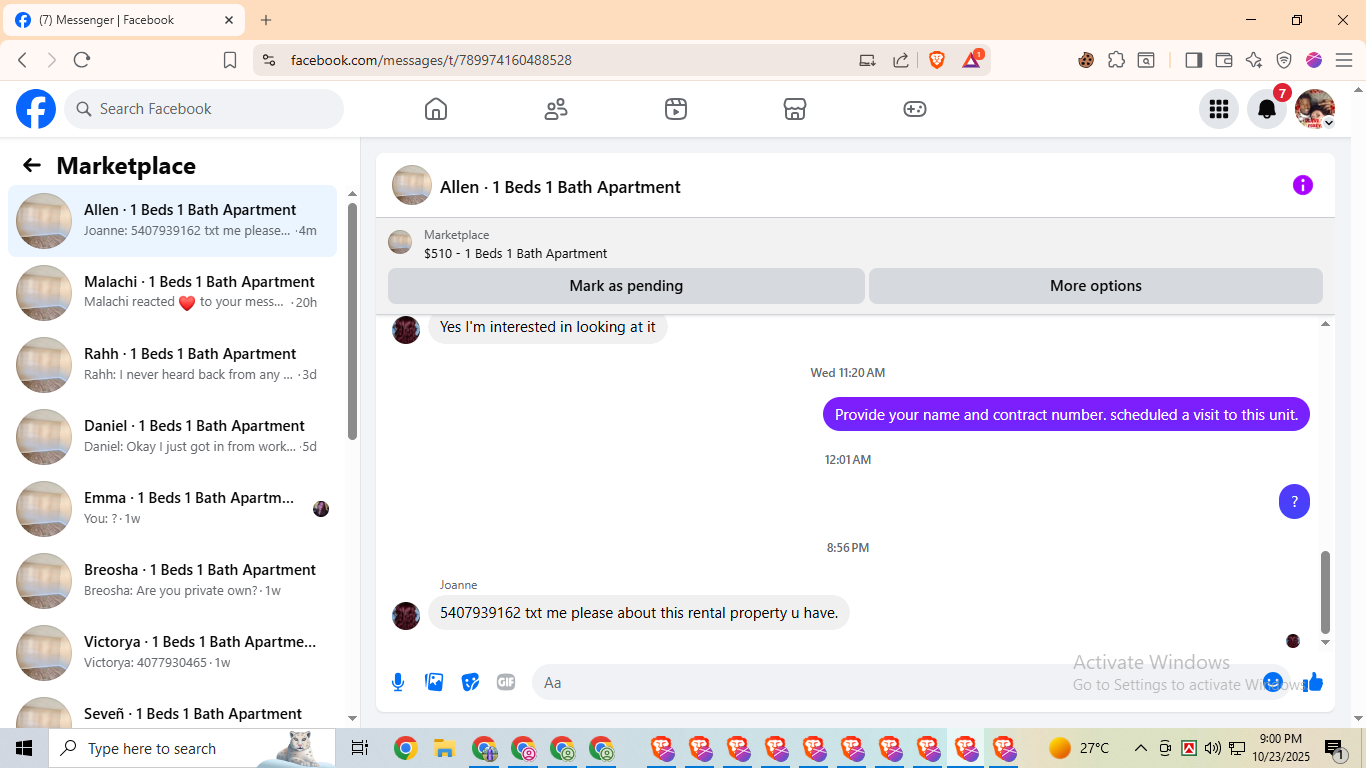This screenshot has height=768, width=1366.
Task: Open the Allen apartment conversation
Action: (172, 221)
